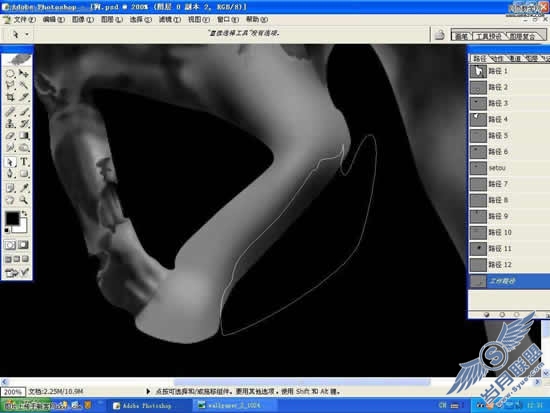
Task: Select the Gradient tool
Action: (x=24, y=135)
